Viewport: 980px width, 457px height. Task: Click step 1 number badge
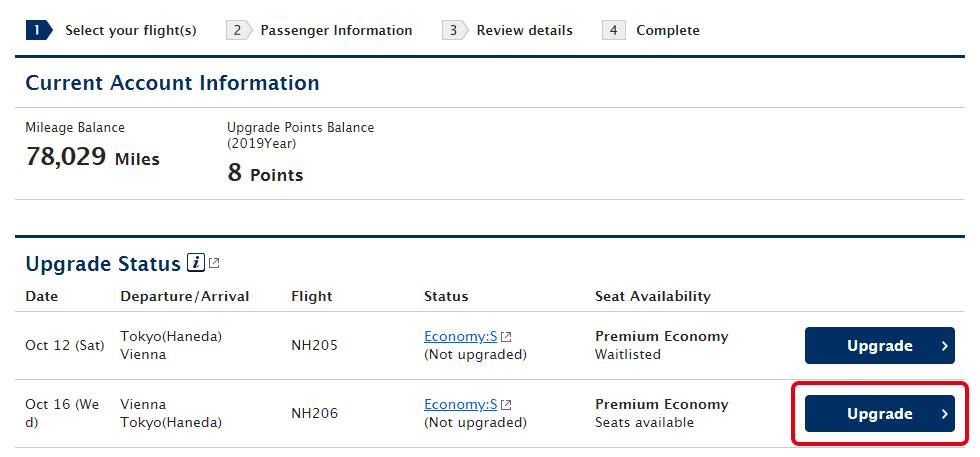37,30
